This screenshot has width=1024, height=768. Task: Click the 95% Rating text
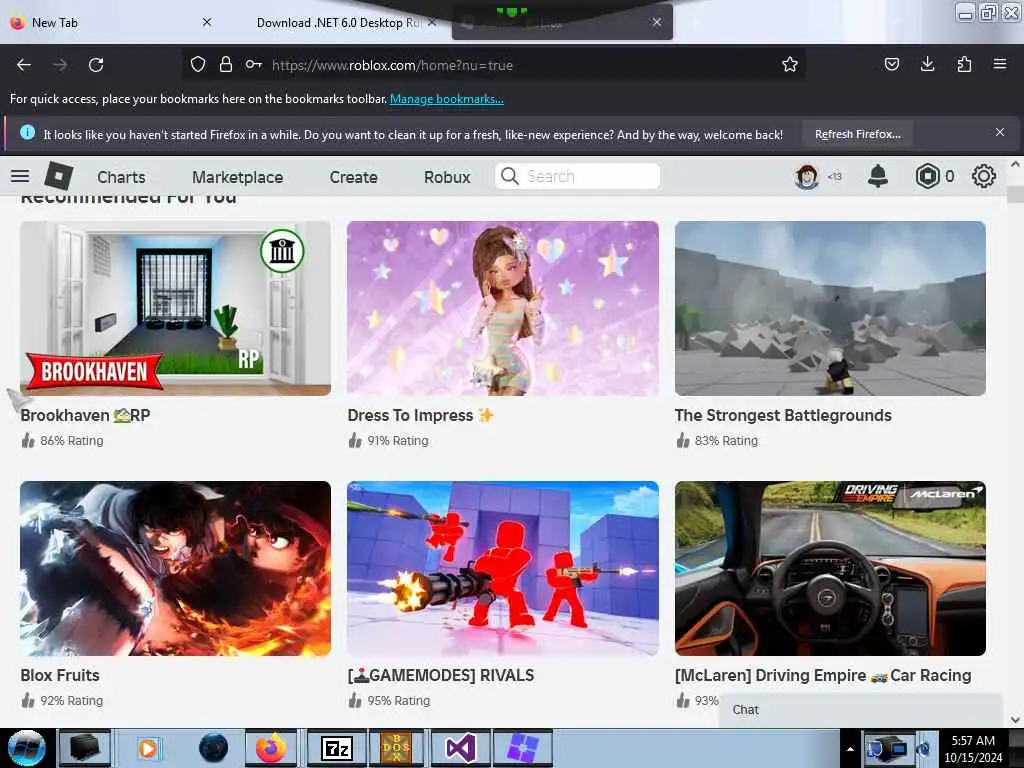tap(399, 701)
